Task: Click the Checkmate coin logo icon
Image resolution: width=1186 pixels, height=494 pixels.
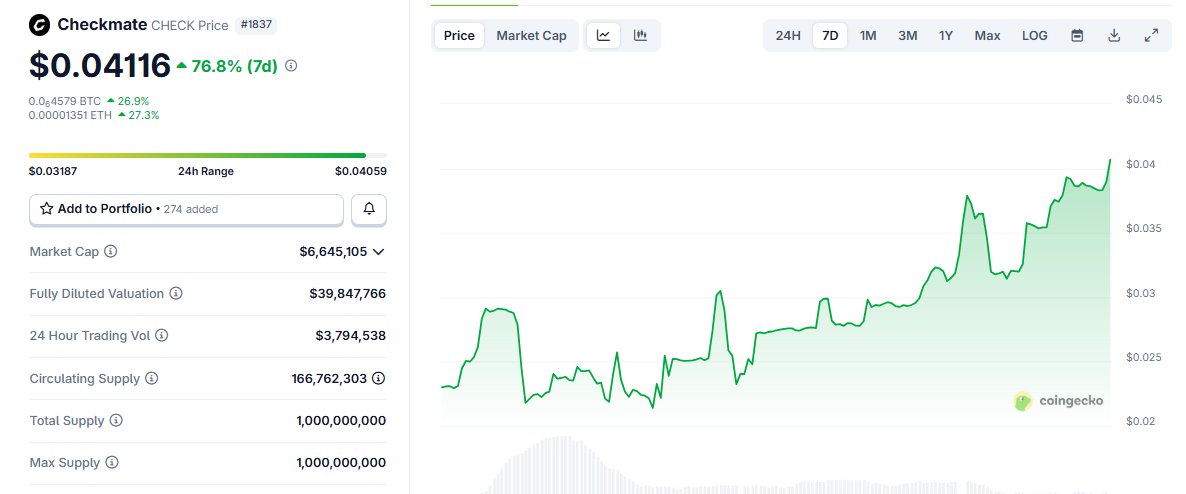Action: 39,25
